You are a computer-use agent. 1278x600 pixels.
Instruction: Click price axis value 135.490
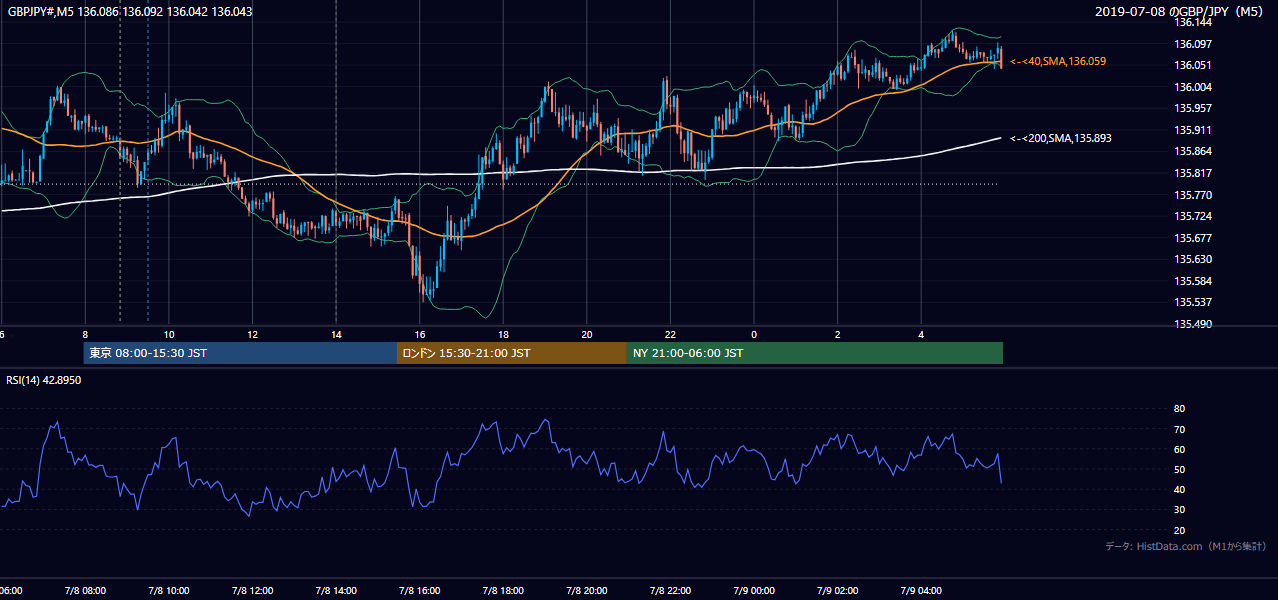(x=1192, y=324)
